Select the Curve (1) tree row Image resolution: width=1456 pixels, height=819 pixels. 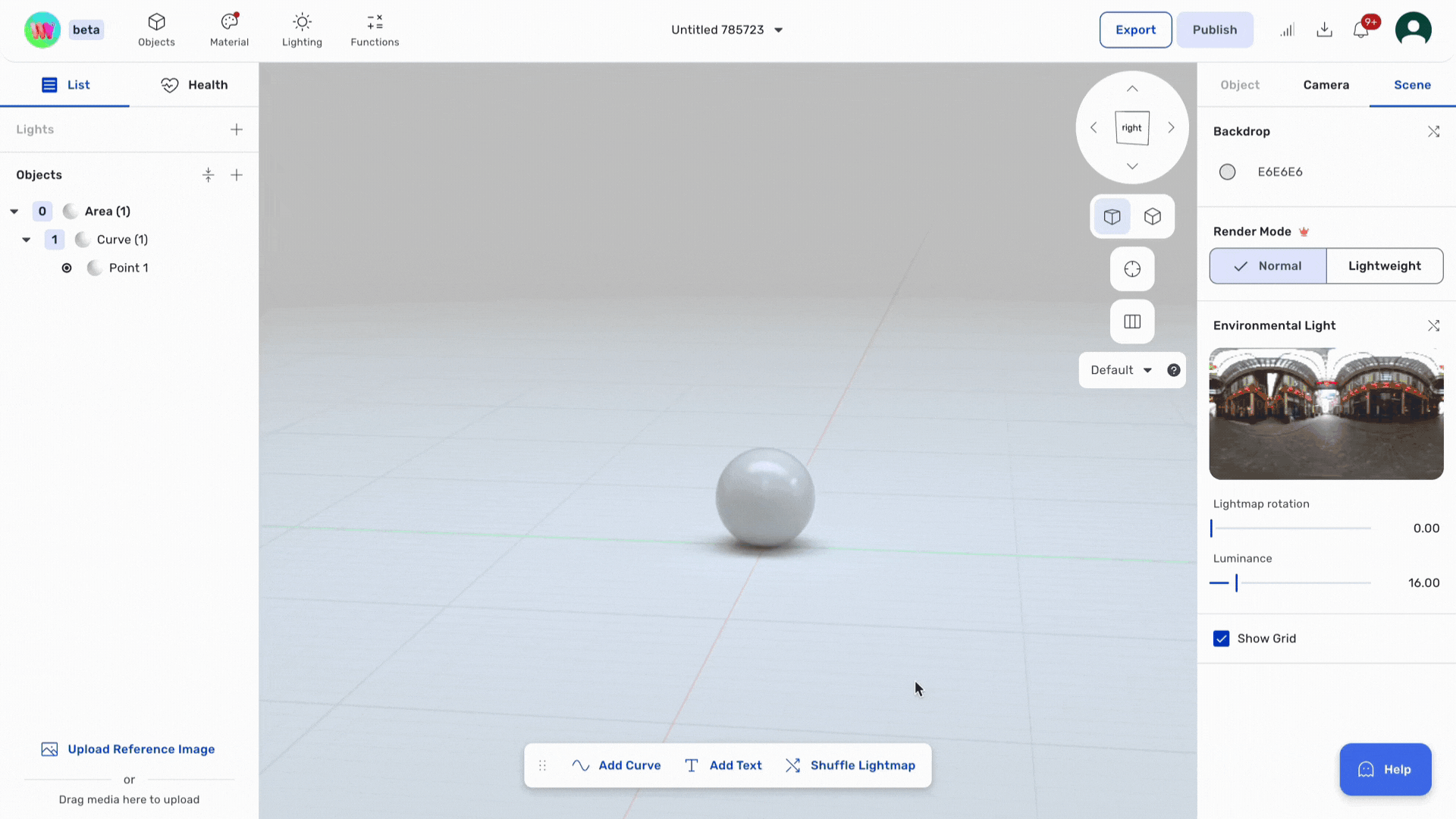pyautogui.click(x=130, y=240)
